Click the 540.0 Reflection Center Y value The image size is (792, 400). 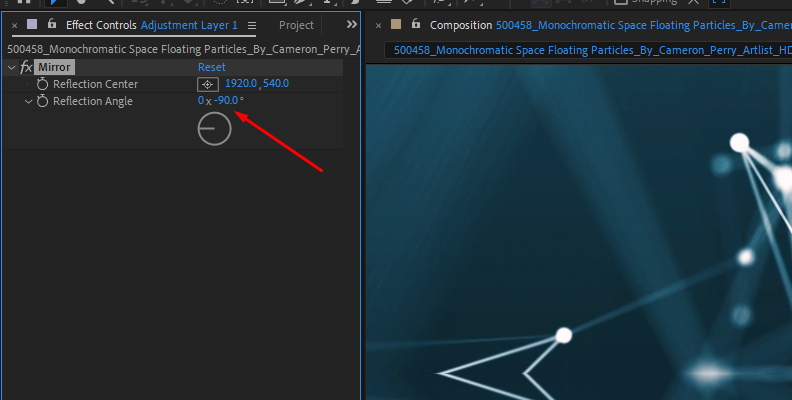coord(276,83)
